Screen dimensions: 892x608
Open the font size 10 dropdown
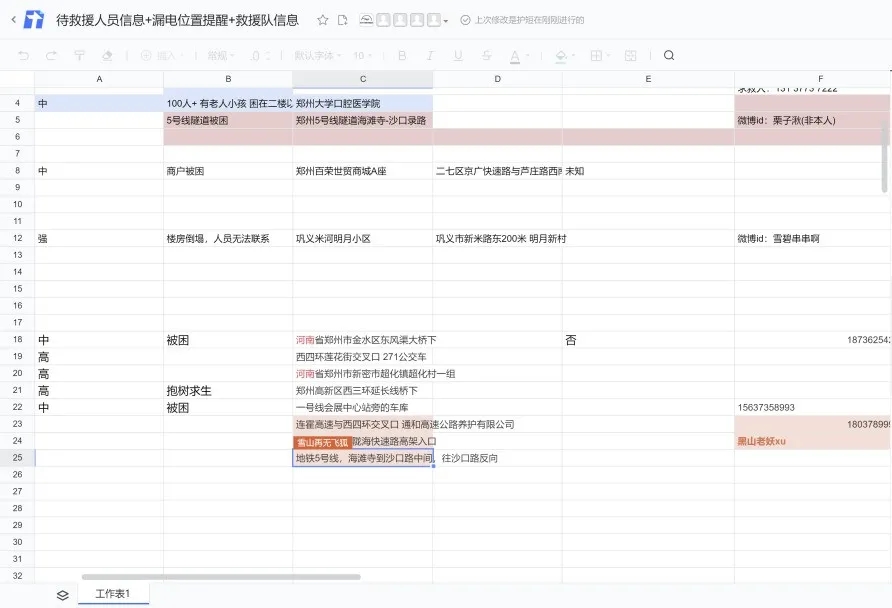tap(362, 55)
